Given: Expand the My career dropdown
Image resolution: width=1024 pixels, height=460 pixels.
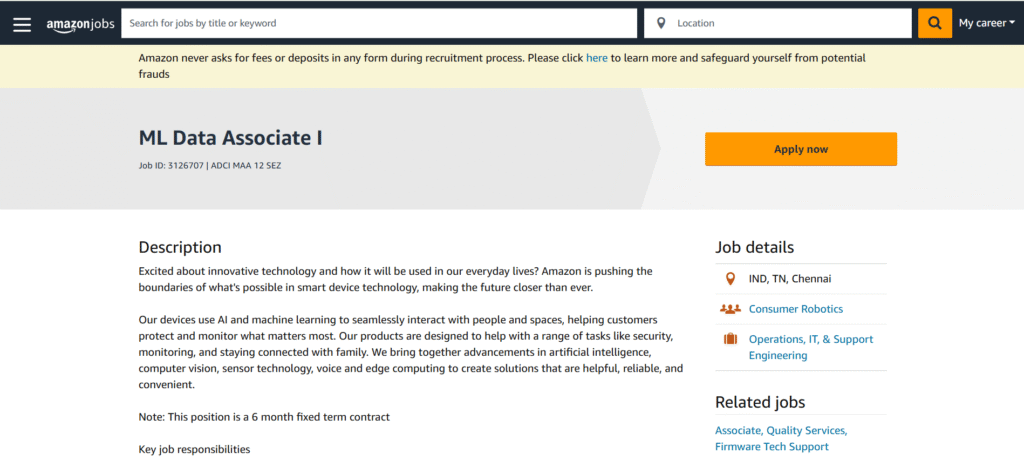Looking at the screenshot, I should [x=986, y=23].
